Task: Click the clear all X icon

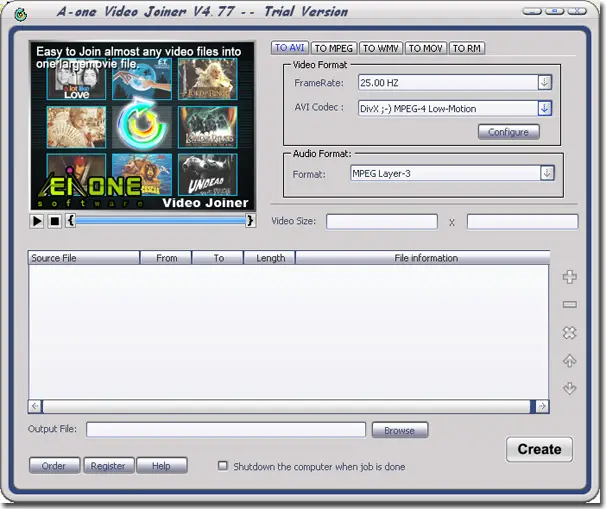Action: coord(570,332)
